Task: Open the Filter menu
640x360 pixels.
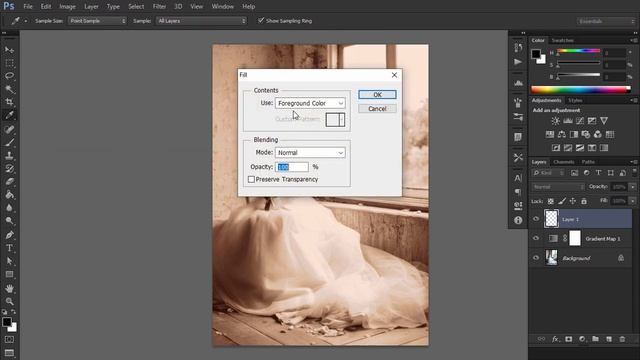Action: point(159,7)
